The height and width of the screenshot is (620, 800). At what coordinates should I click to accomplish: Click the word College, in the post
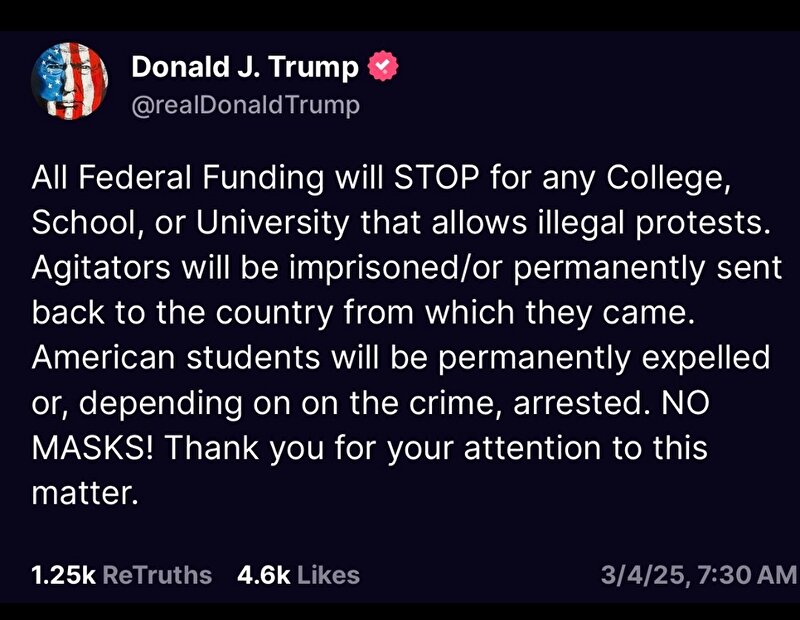click(669, 178)
